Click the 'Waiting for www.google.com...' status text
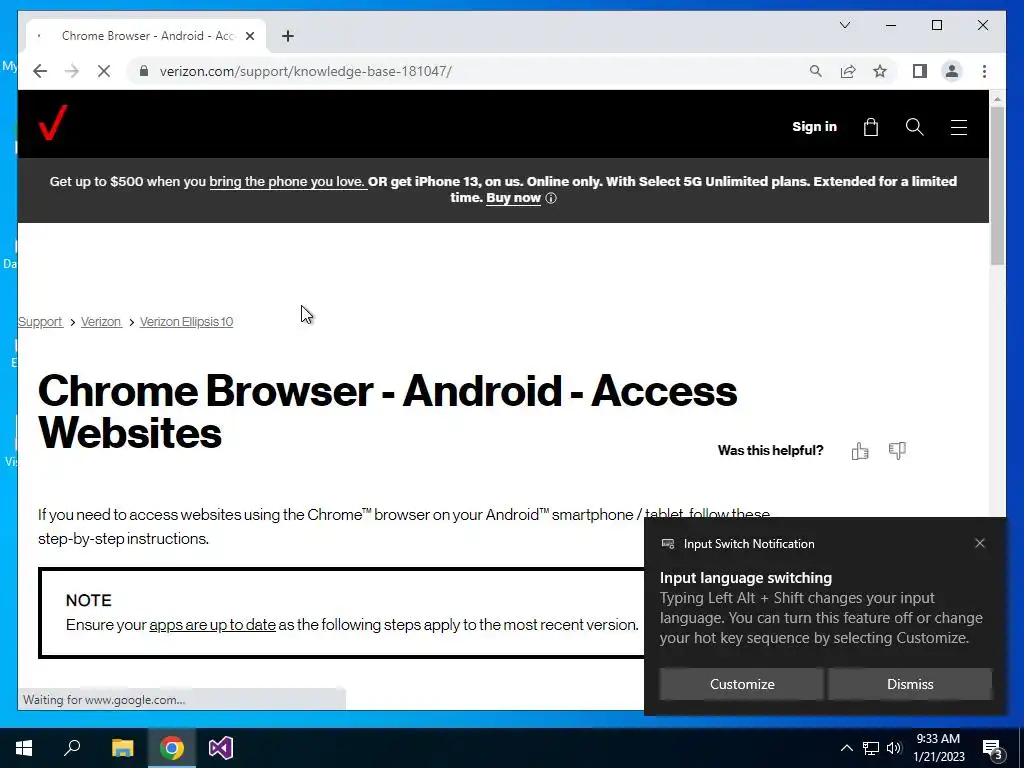 [x=104, y=699]
